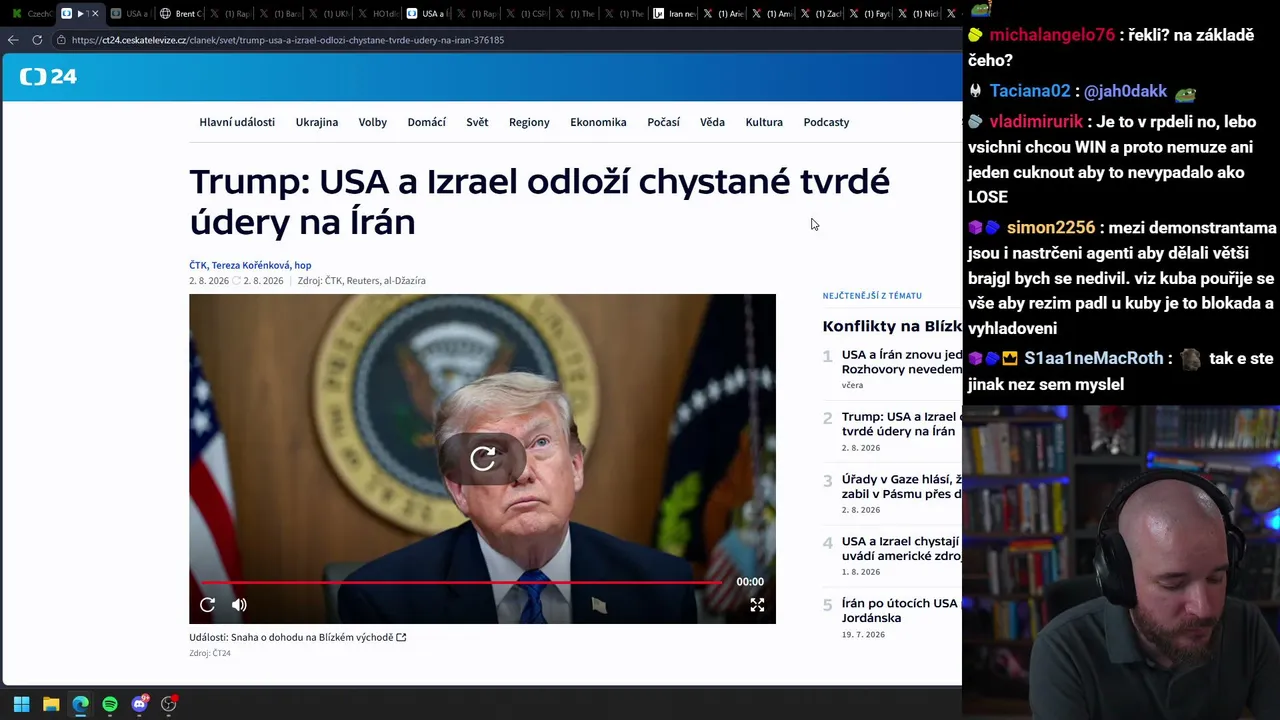
Task: Open the Ukrajina section
Action: point(317,122)
